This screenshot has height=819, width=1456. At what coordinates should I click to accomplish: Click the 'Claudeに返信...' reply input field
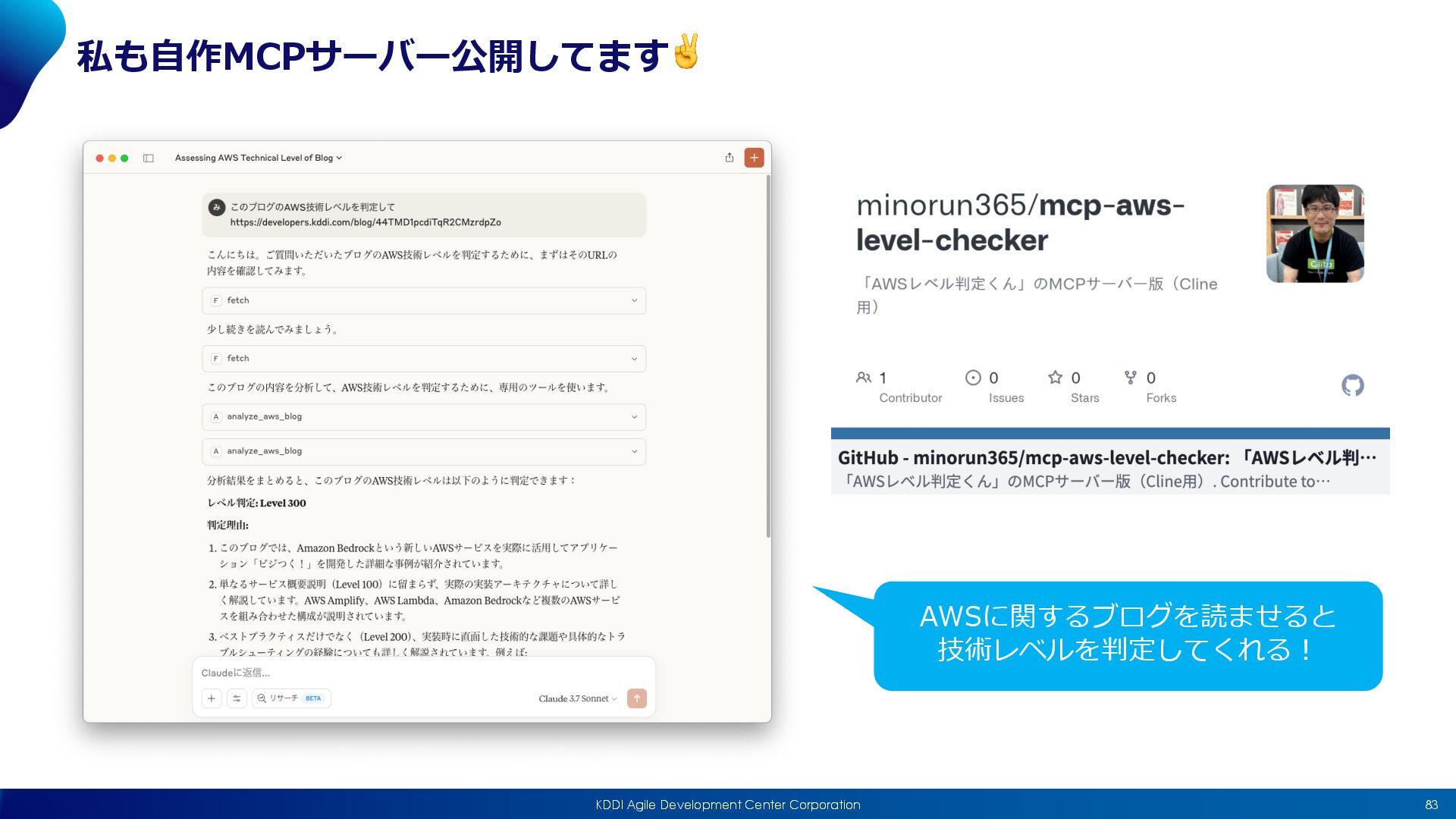pos(424,673)
